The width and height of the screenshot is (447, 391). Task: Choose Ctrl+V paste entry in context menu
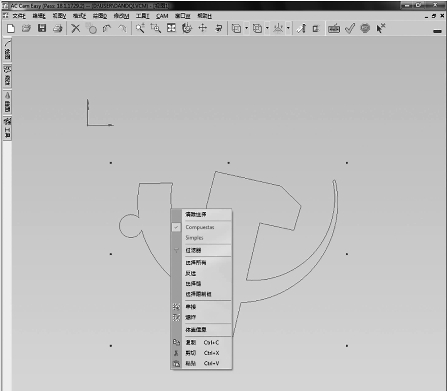[201, 363]
